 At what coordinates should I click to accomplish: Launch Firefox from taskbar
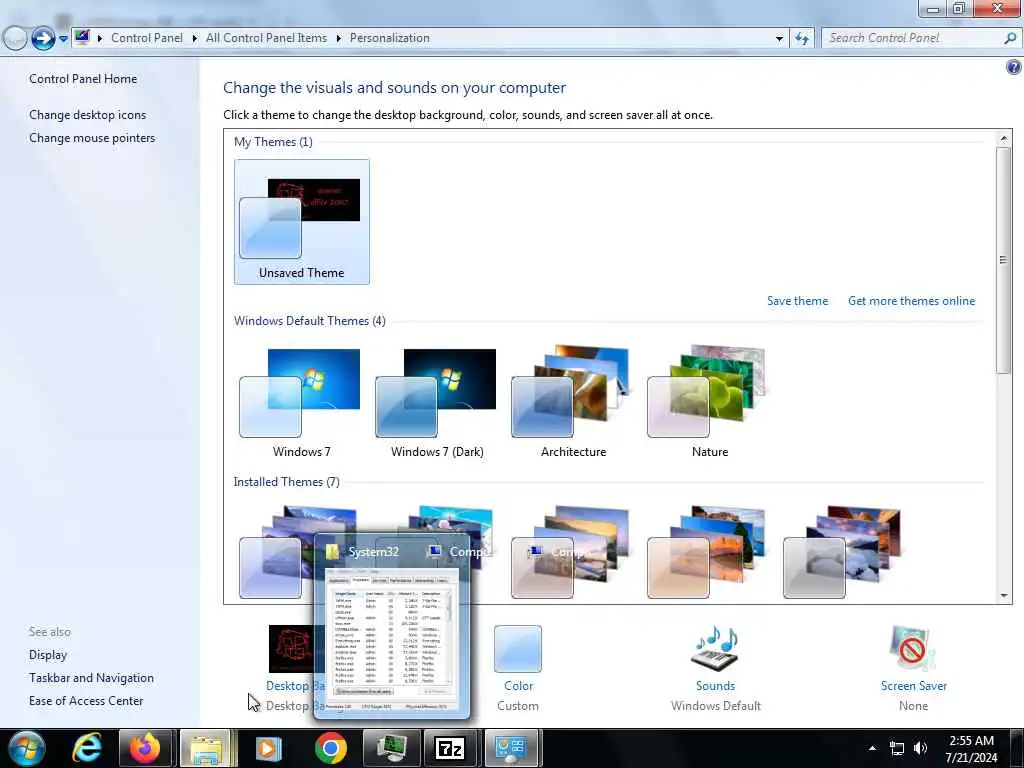click(x=145, y=748)
